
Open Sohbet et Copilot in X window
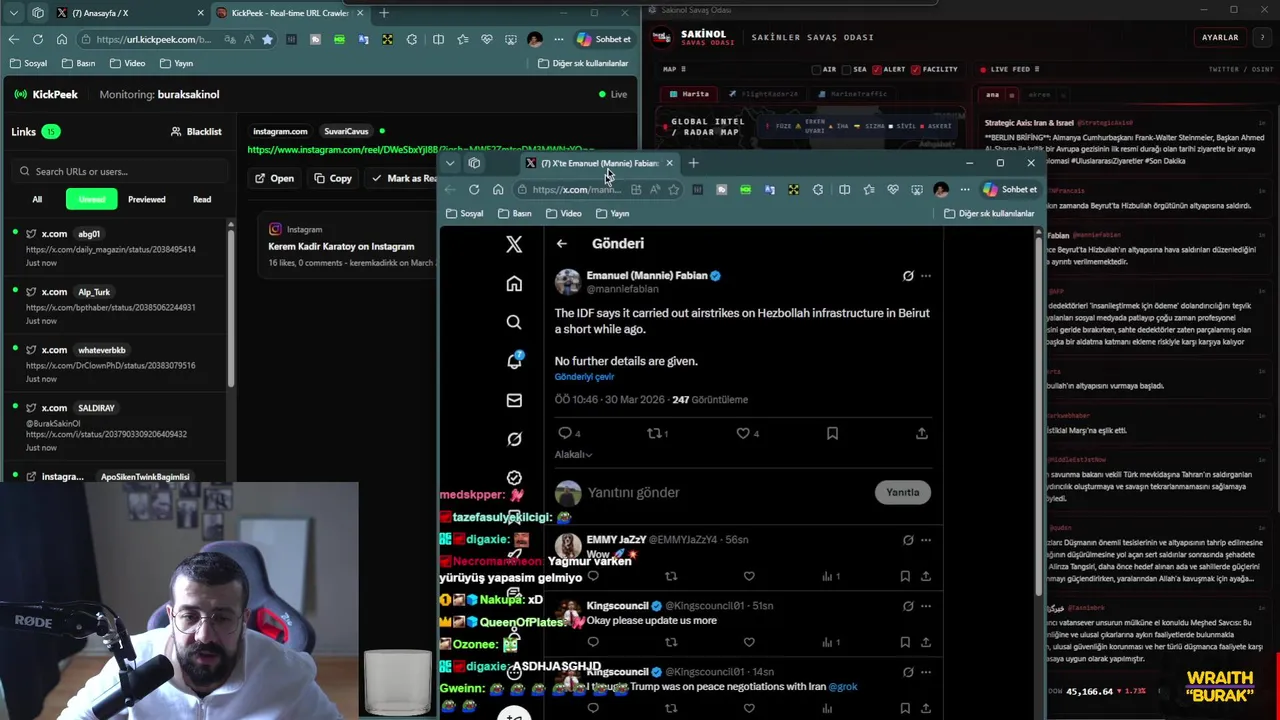1010,190
